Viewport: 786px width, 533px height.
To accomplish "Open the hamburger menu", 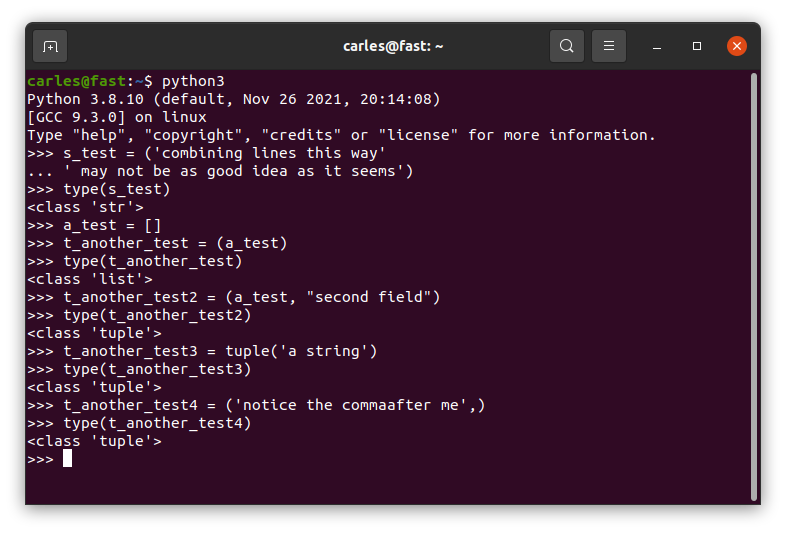I will 609,46.
